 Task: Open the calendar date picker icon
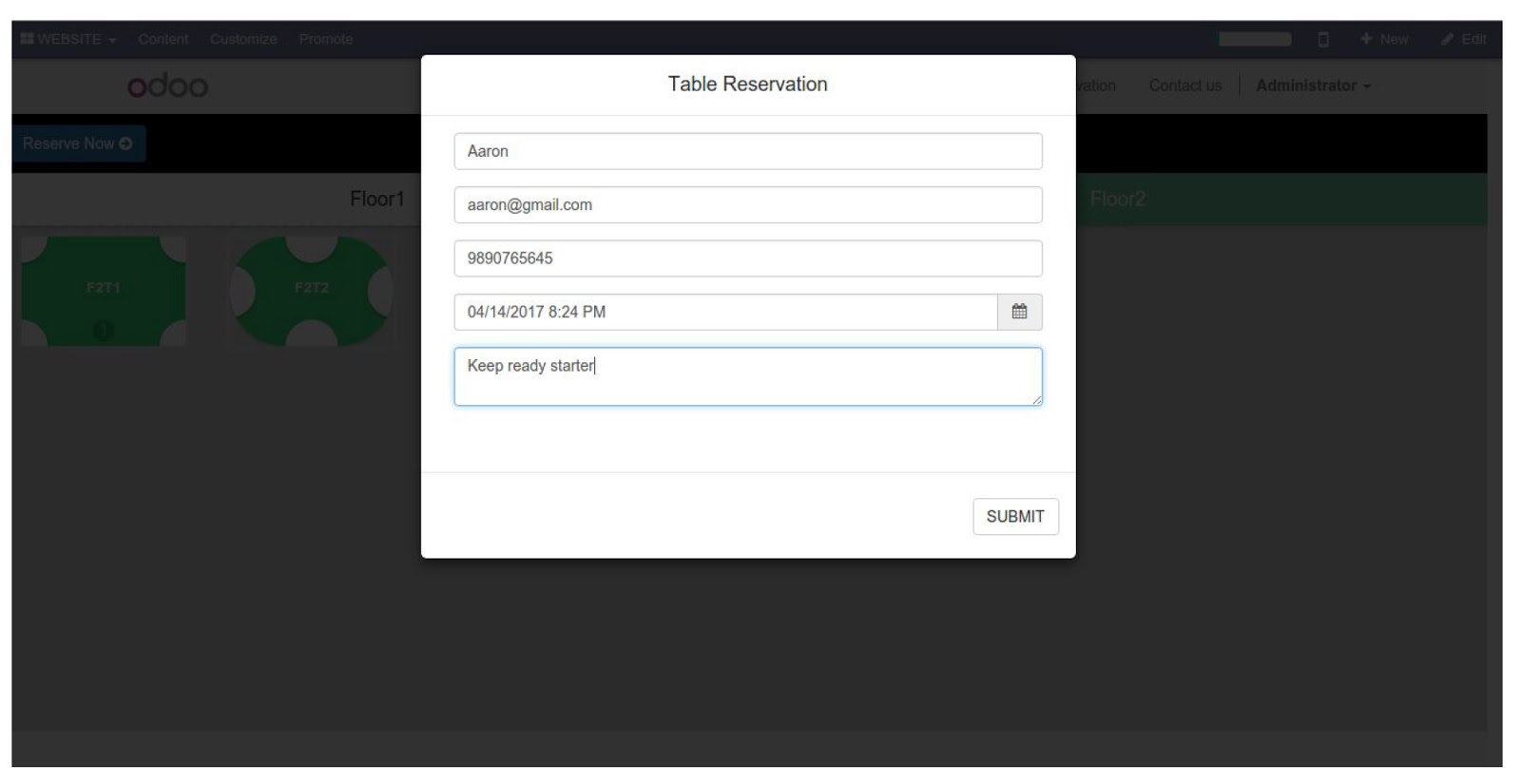click(x=1019, y=312)
